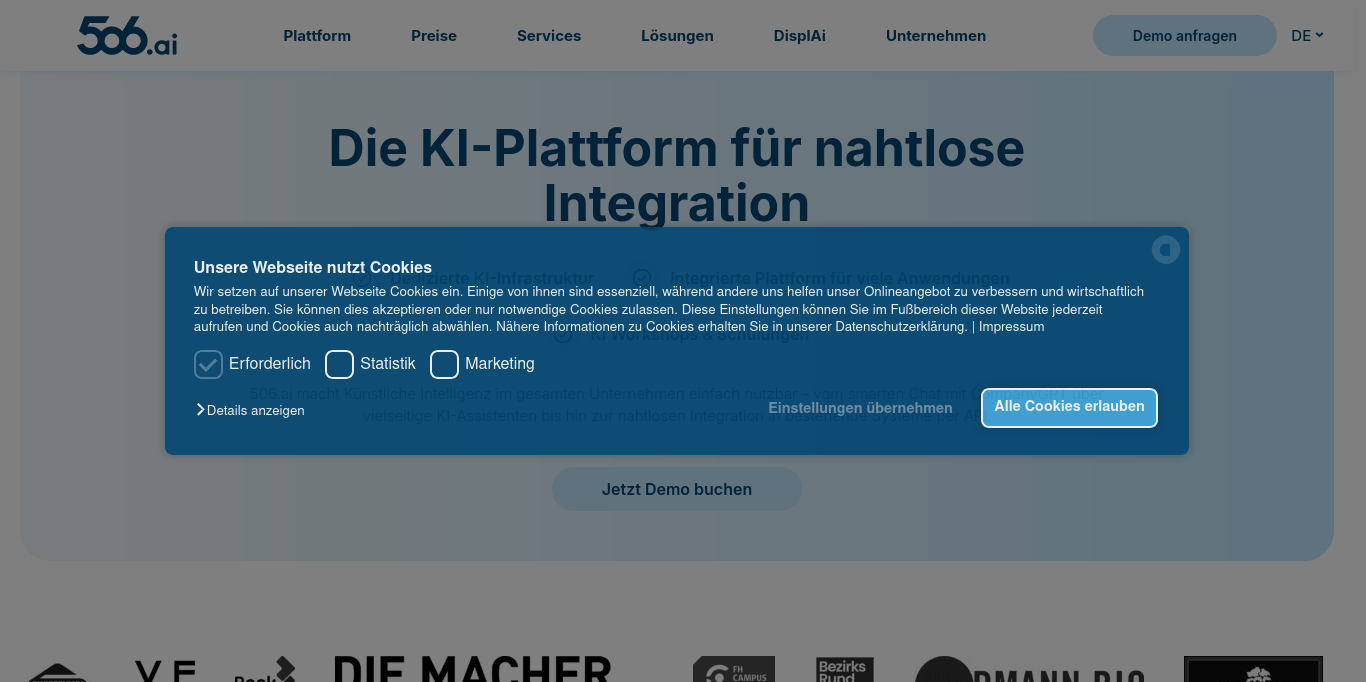This screenshot has height=682, width=1366.
Task: Open the Impressum link
Action: [1011, 327]
